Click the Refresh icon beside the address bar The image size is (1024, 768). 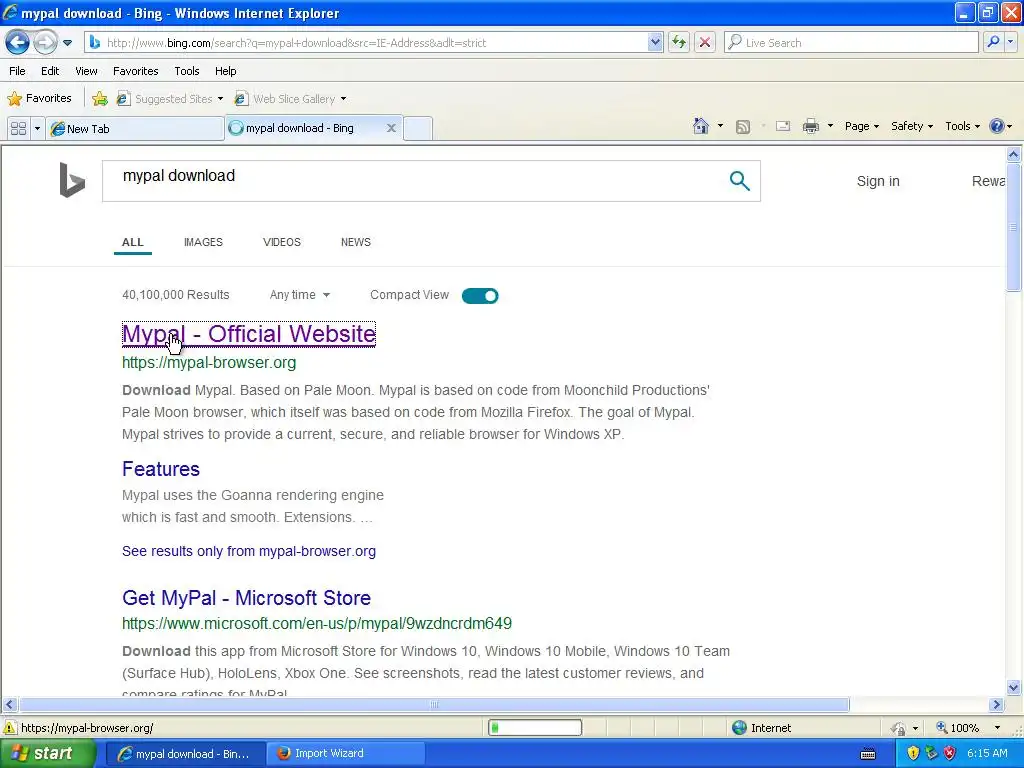679,42
